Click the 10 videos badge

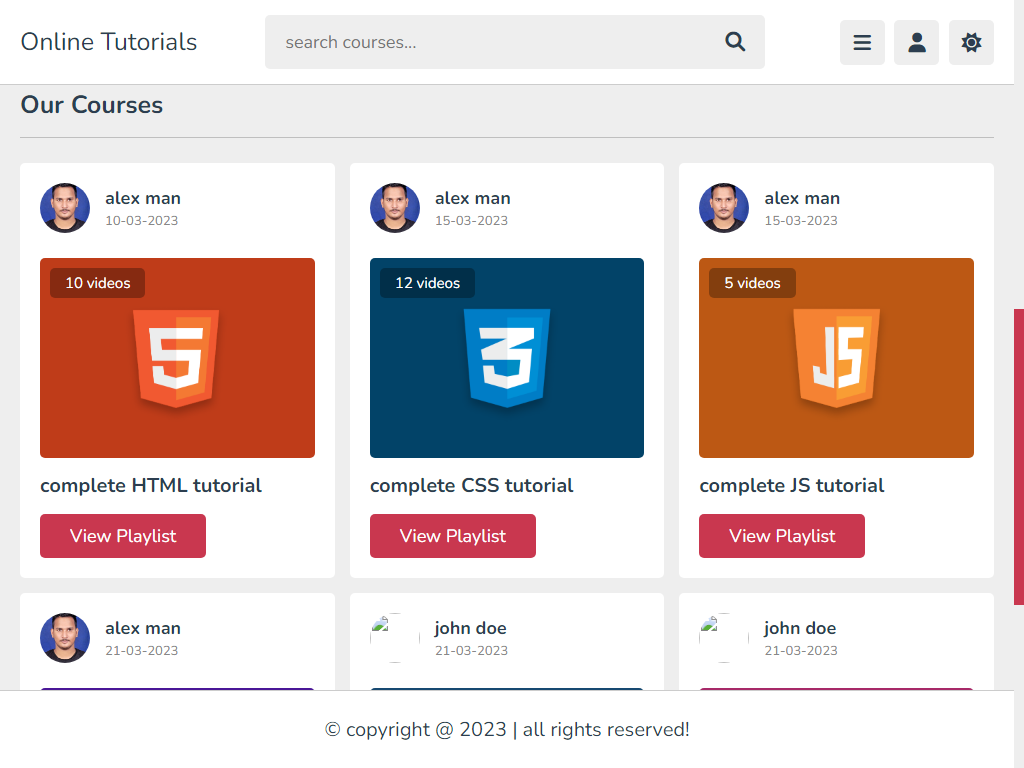coord(97,283)
